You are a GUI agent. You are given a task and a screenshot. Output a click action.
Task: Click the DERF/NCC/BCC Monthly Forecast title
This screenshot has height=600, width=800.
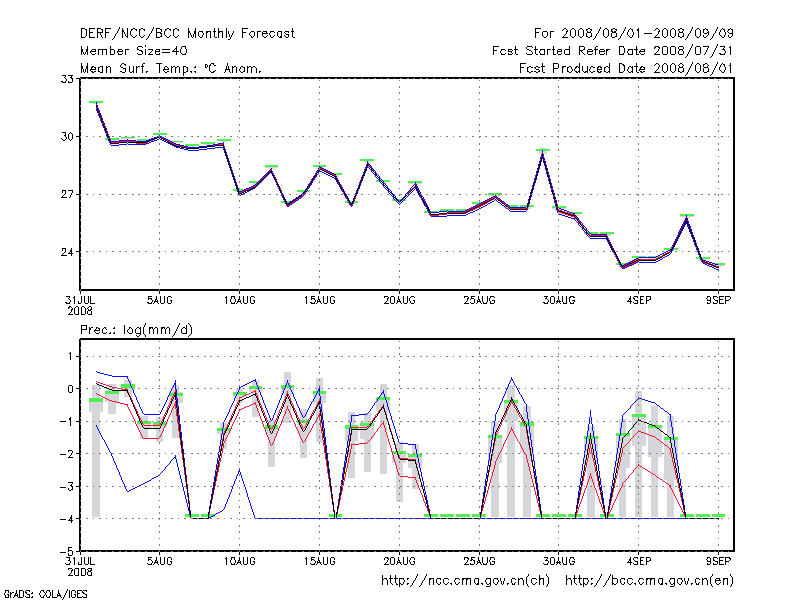[x=187, y=33]
